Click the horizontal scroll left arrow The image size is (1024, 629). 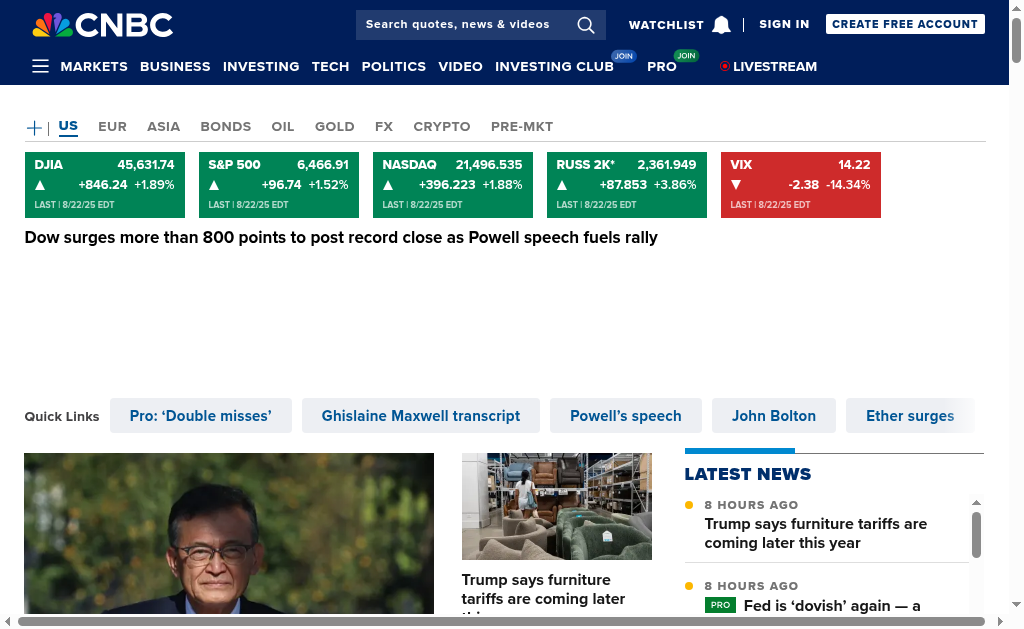(7, 621)
